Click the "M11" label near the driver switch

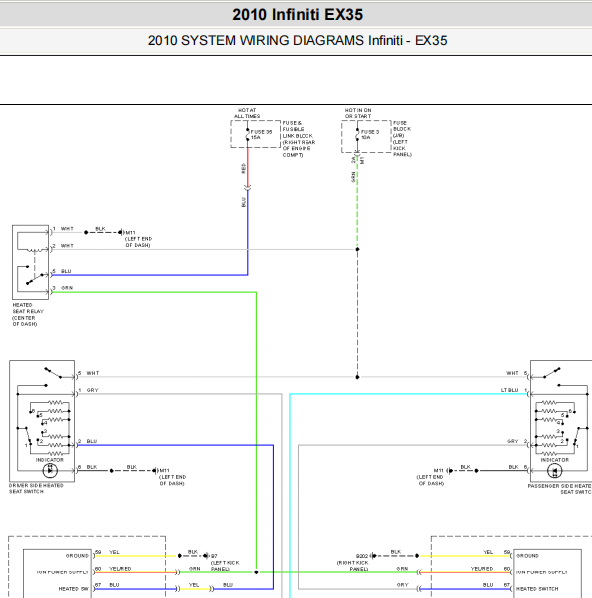coord(164,471)
